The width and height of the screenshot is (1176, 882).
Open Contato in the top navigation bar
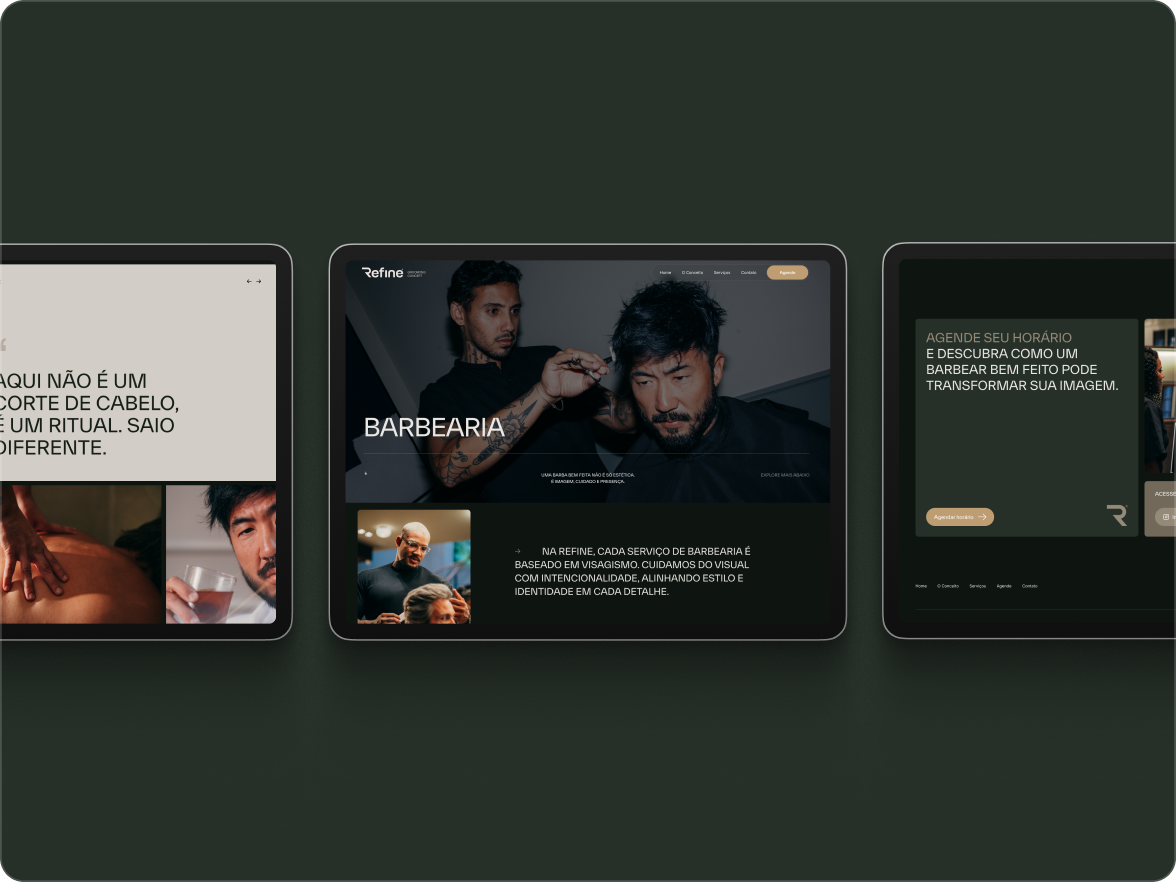pyautogui.click(x=748, y=273)
